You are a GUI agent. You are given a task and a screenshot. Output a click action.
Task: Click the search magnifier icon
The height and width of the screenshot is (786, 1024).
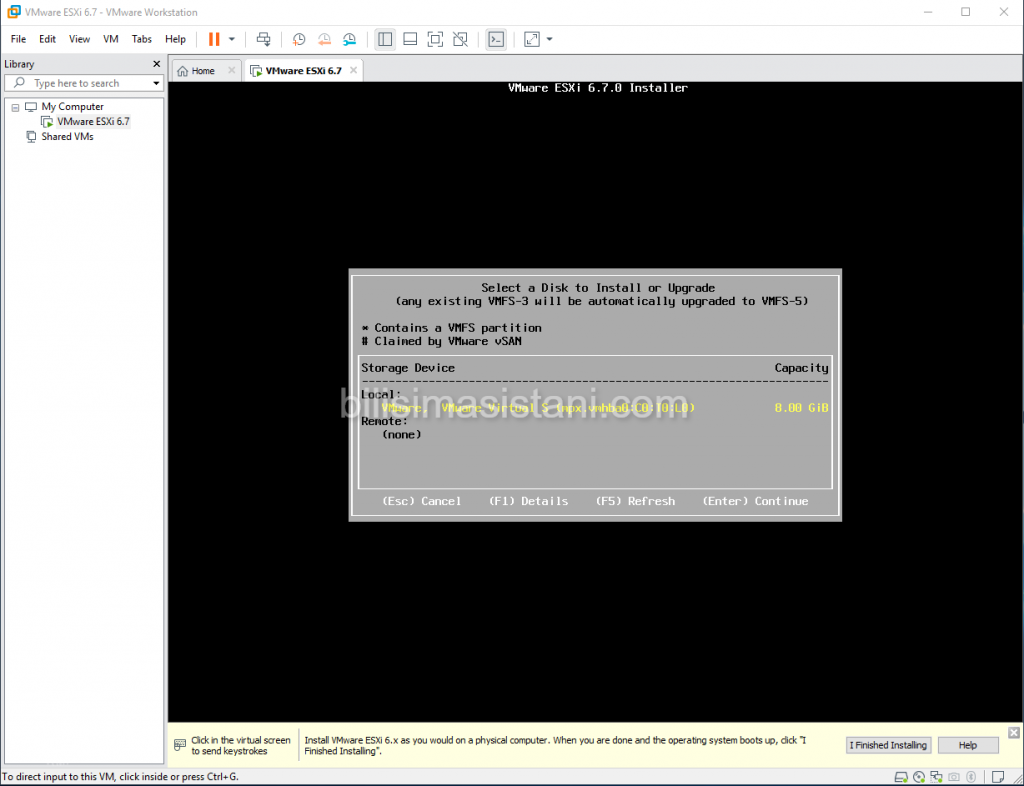[x=20, y=82]
